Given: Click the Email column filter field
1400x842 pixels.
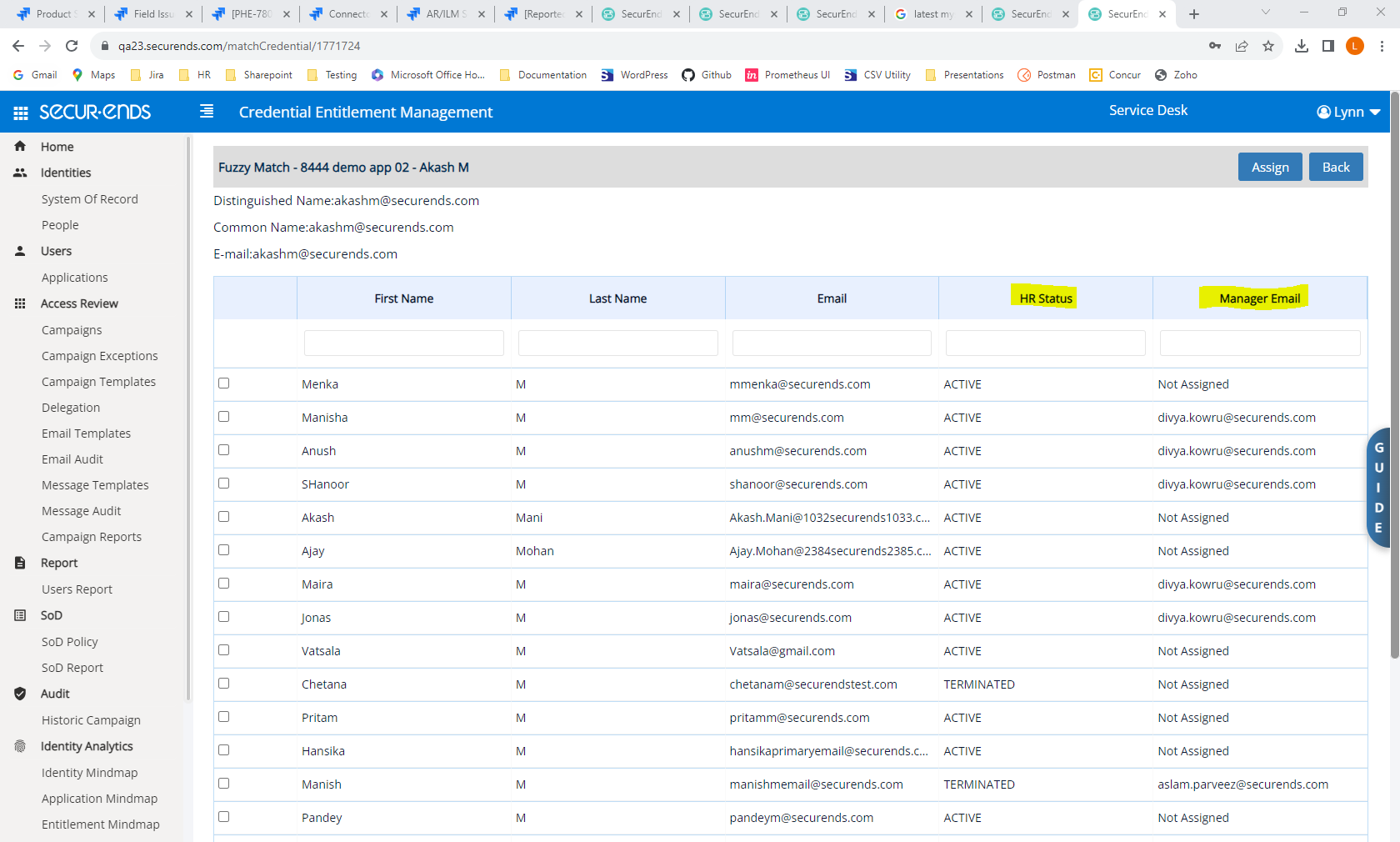Looking at the screenshot, I should click(x=831, y=342).
